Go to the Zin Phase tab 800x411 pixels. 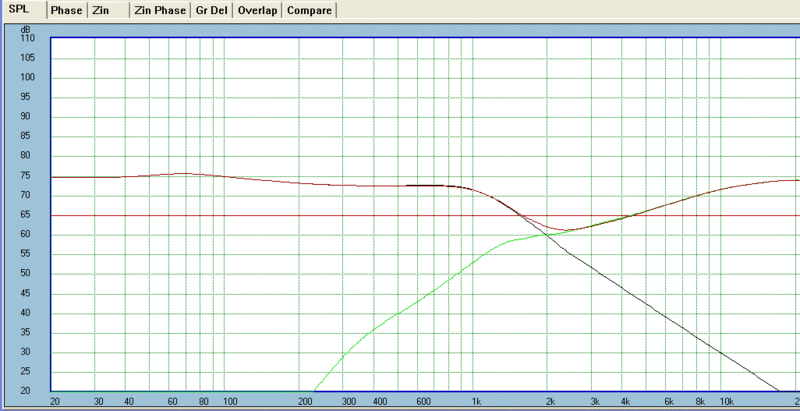(160, 10)
